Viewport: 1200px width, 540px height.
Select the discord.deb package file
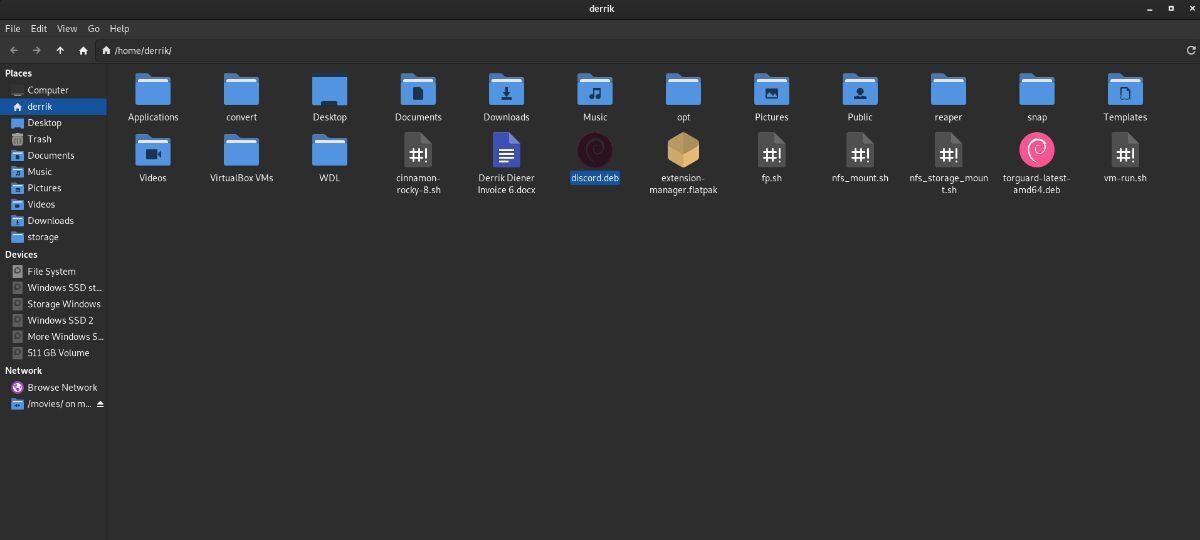(595, 151)
